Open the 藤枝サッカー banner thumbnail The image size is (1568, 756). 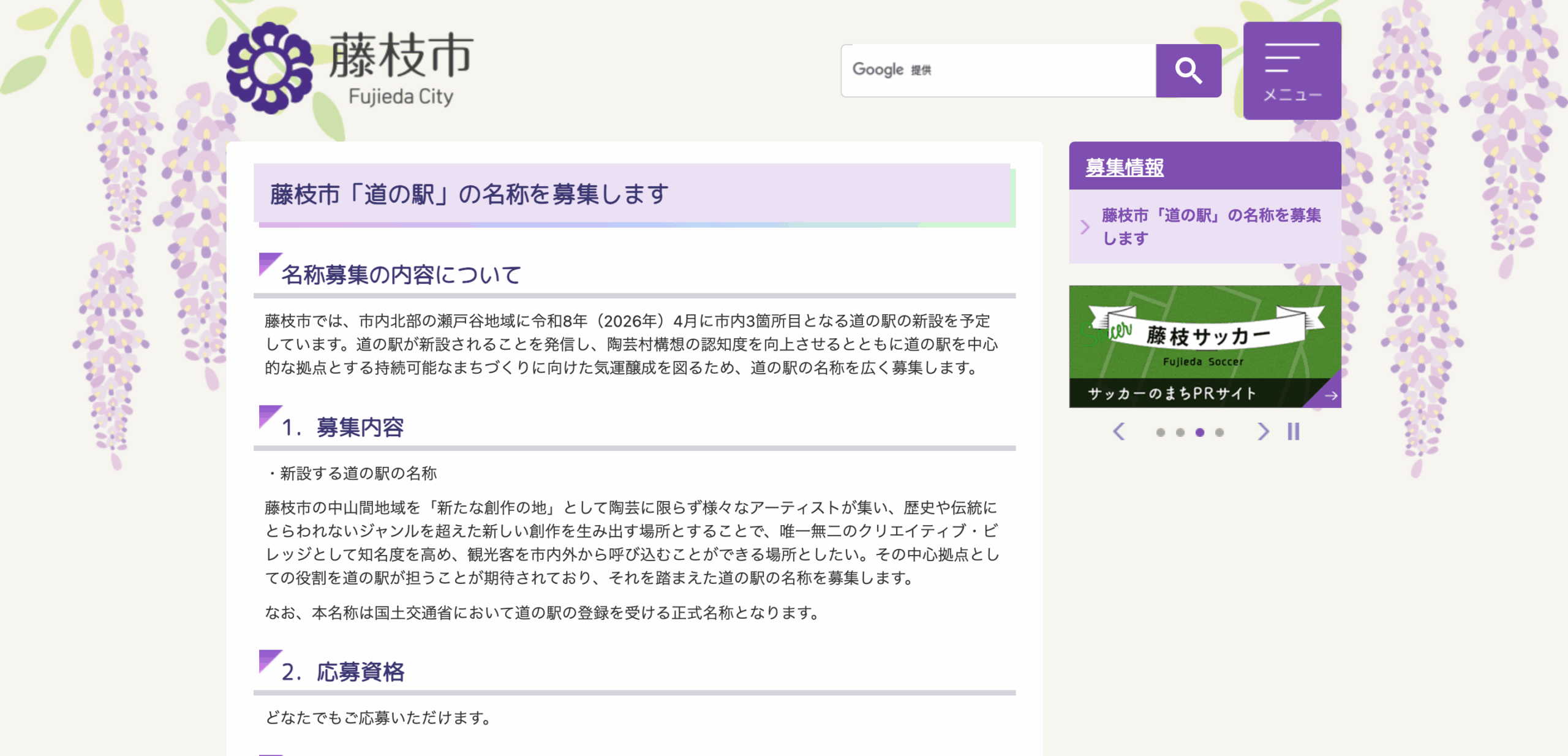pyautogui.click(x=1205, y=346)
